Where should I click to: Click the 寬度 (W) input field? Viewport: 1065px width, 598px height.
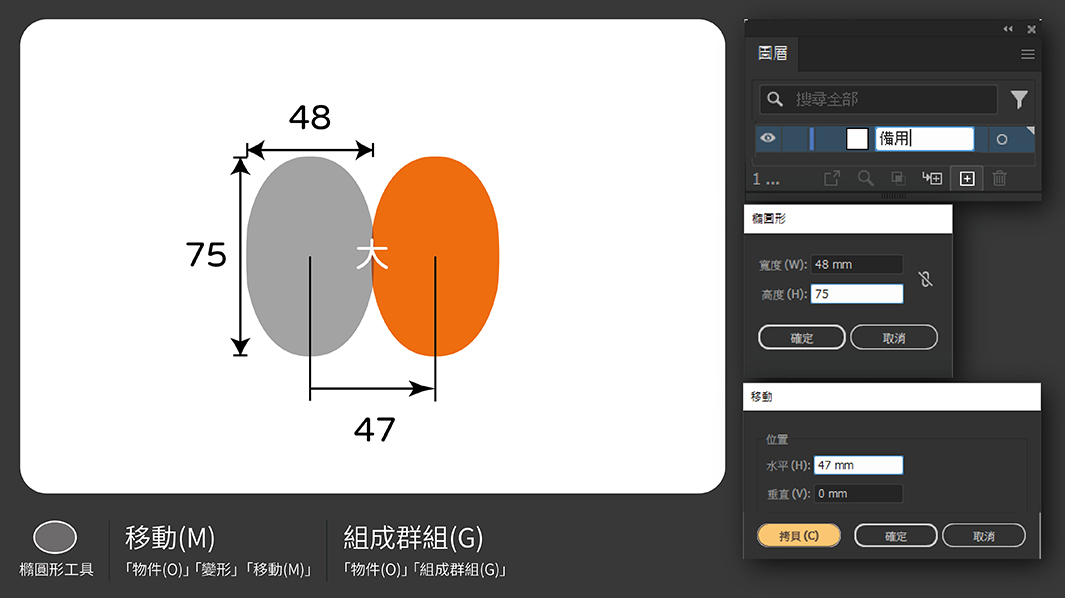tap(856, 264)
